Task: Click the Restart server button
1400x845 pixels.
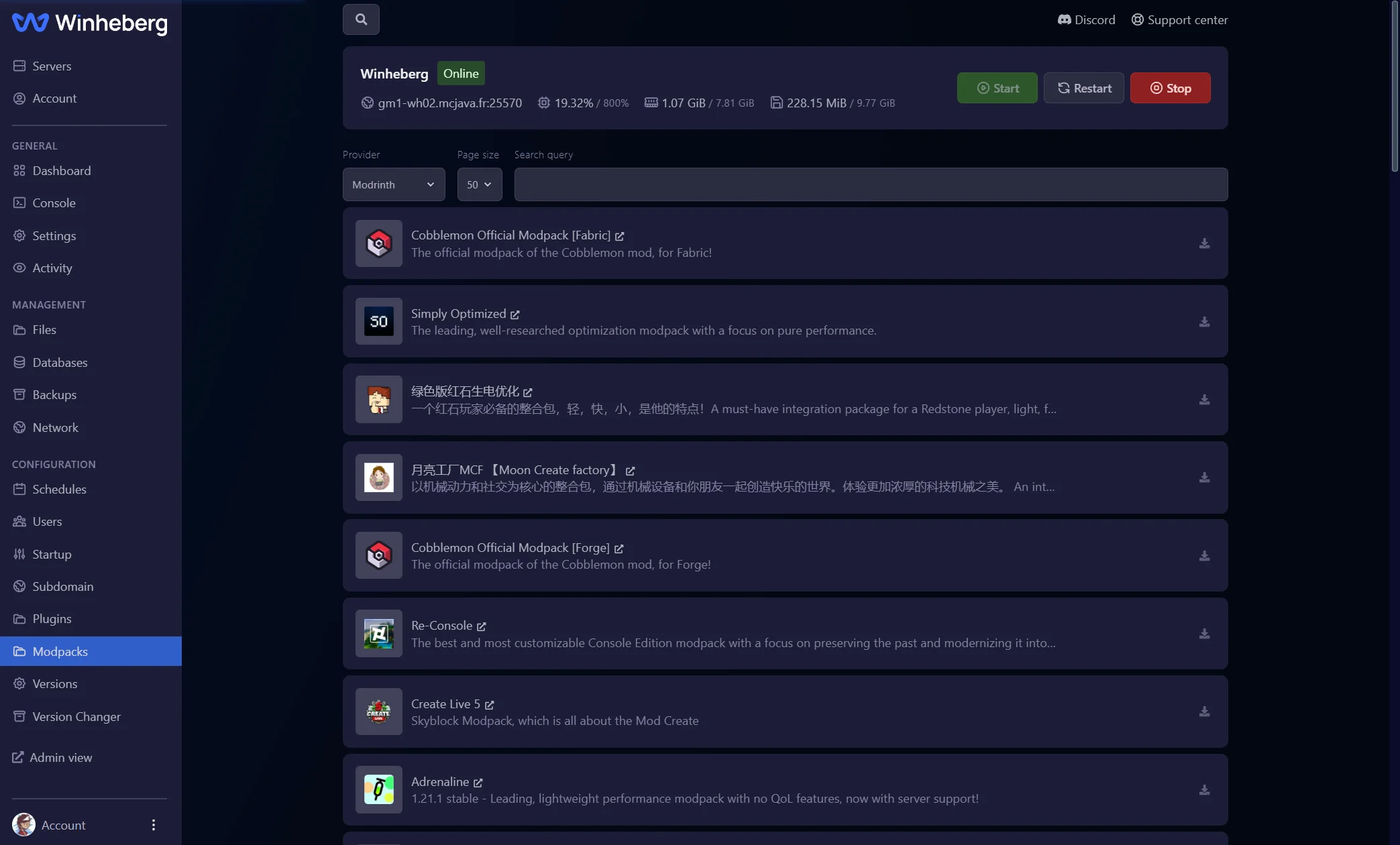Action: (x=1083, y=88)
